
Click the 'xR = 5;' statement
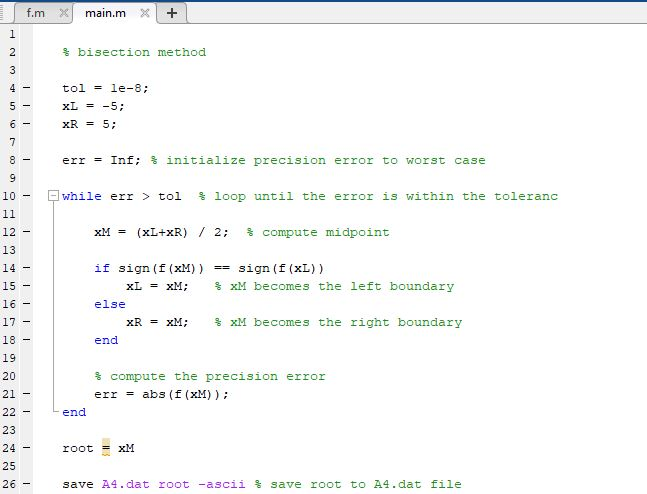tap(89, 124)
